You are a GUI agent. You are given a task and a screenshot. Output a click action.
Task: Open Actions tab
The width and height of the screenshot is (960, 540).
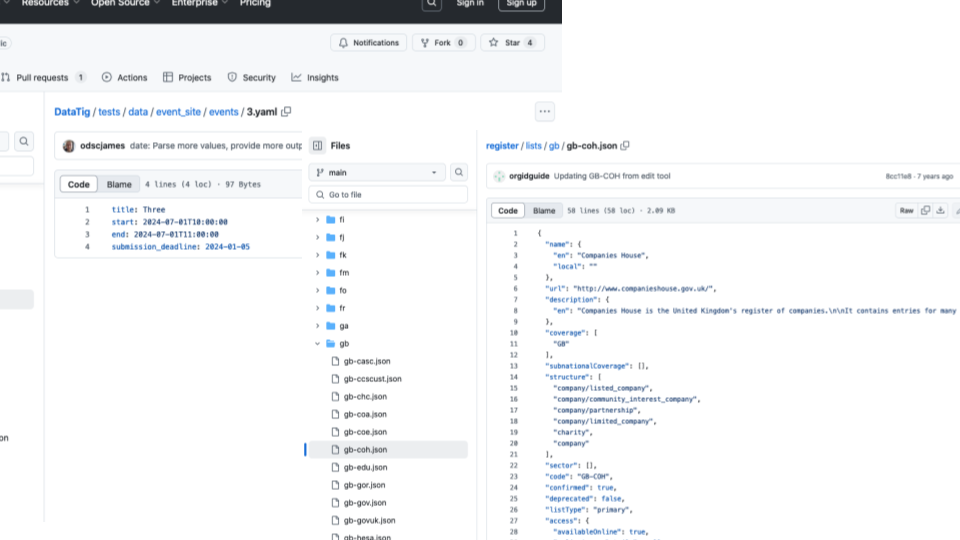(124, 78)
